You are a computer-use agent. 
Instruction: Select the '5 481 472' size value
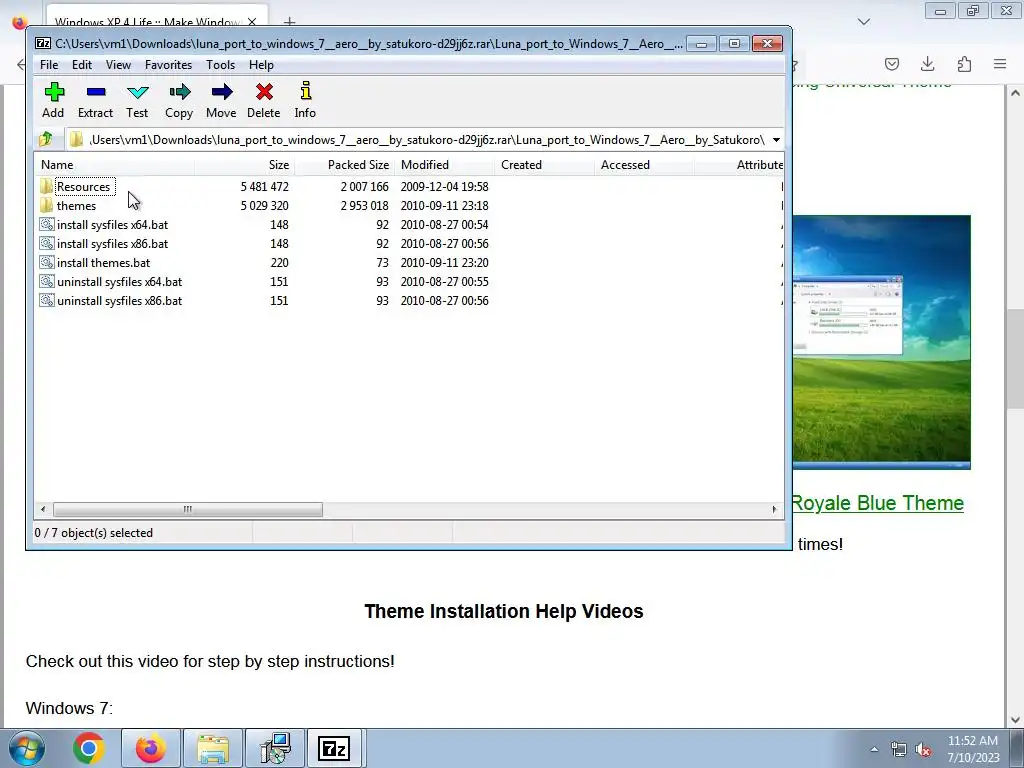(x=264, y=187)
